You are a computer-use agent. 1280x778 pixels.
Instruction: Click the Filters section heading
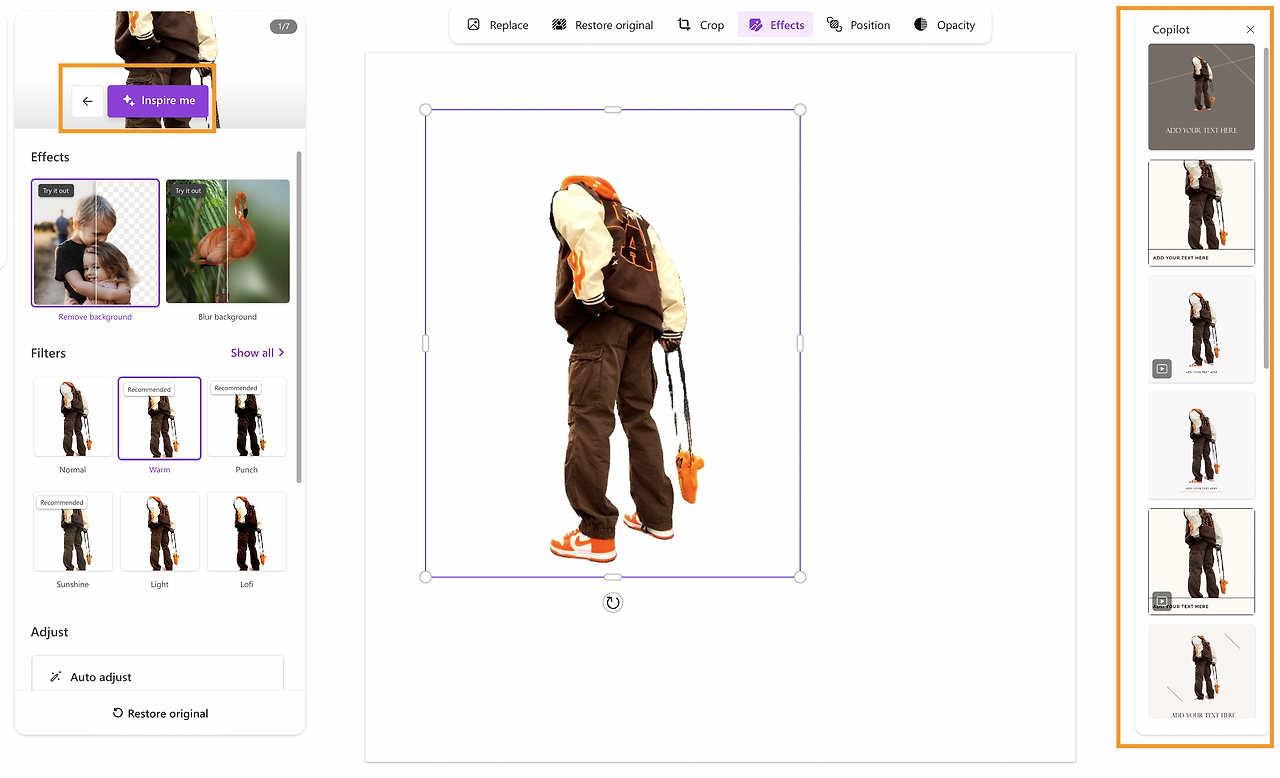[x=48, y=353]
